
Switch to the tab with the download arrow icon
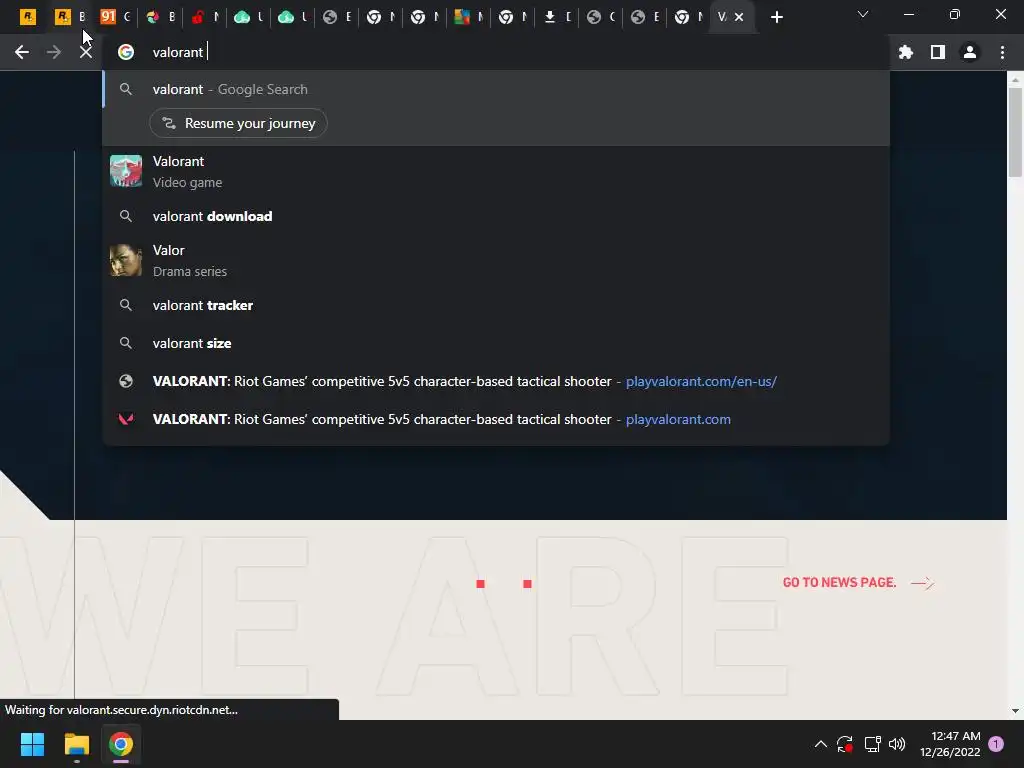pos(557,17)
